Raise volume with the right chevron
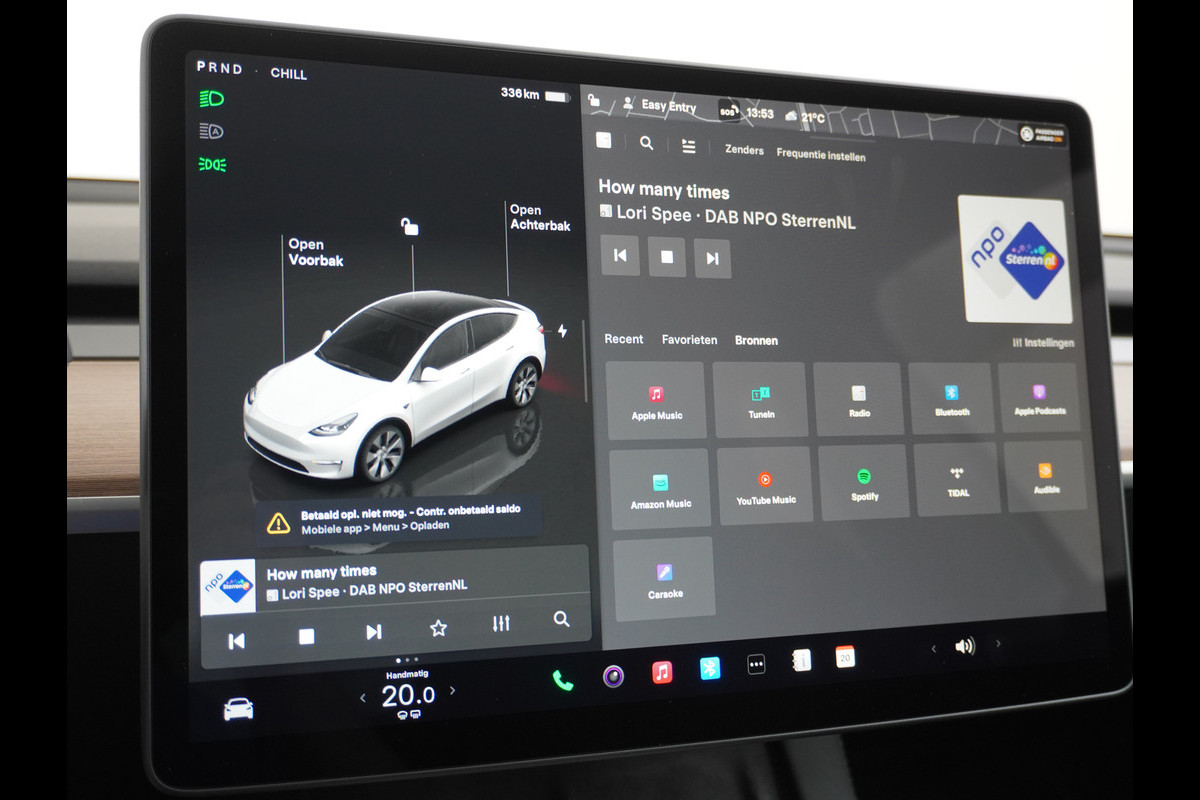Screen dimensions: 1200x800 (x=998, y=643)
